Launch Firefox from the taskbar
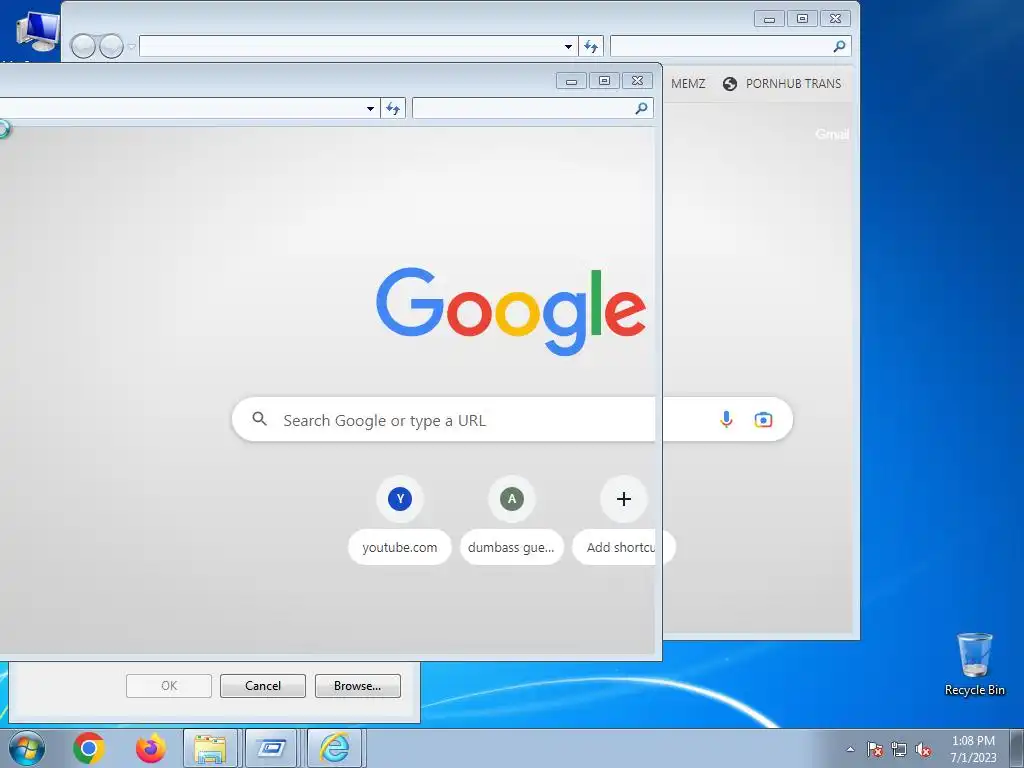 [151, 748]
